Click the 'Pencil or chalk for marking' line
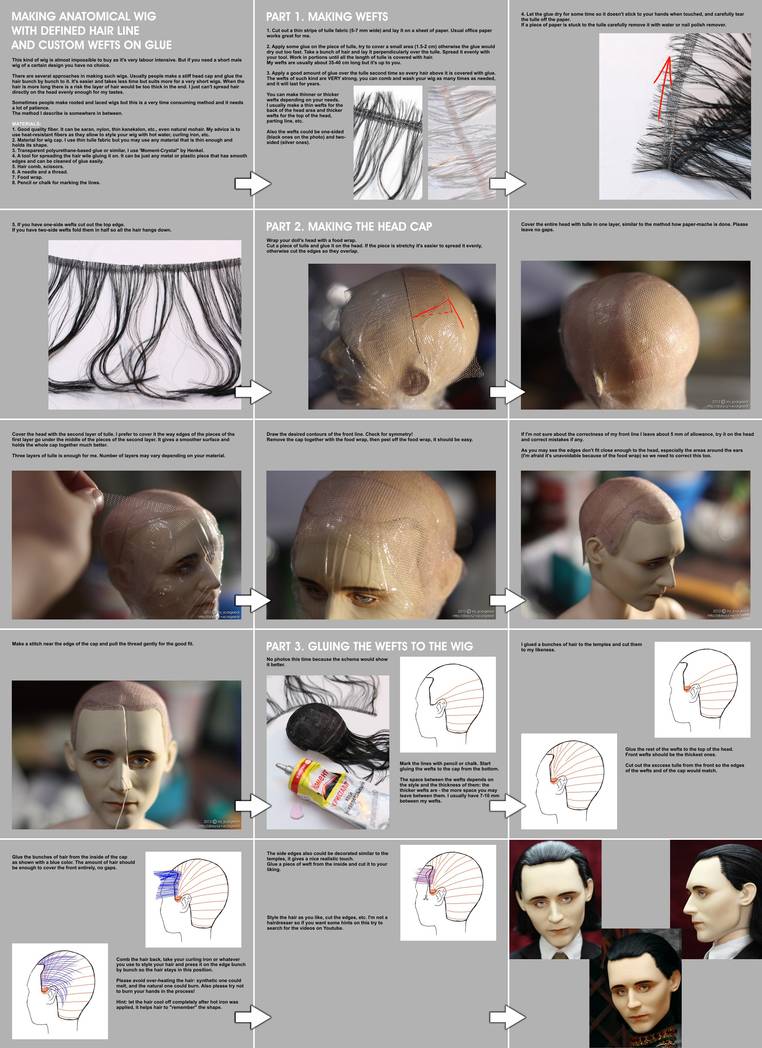762x1048 pixels. [55, 182]
